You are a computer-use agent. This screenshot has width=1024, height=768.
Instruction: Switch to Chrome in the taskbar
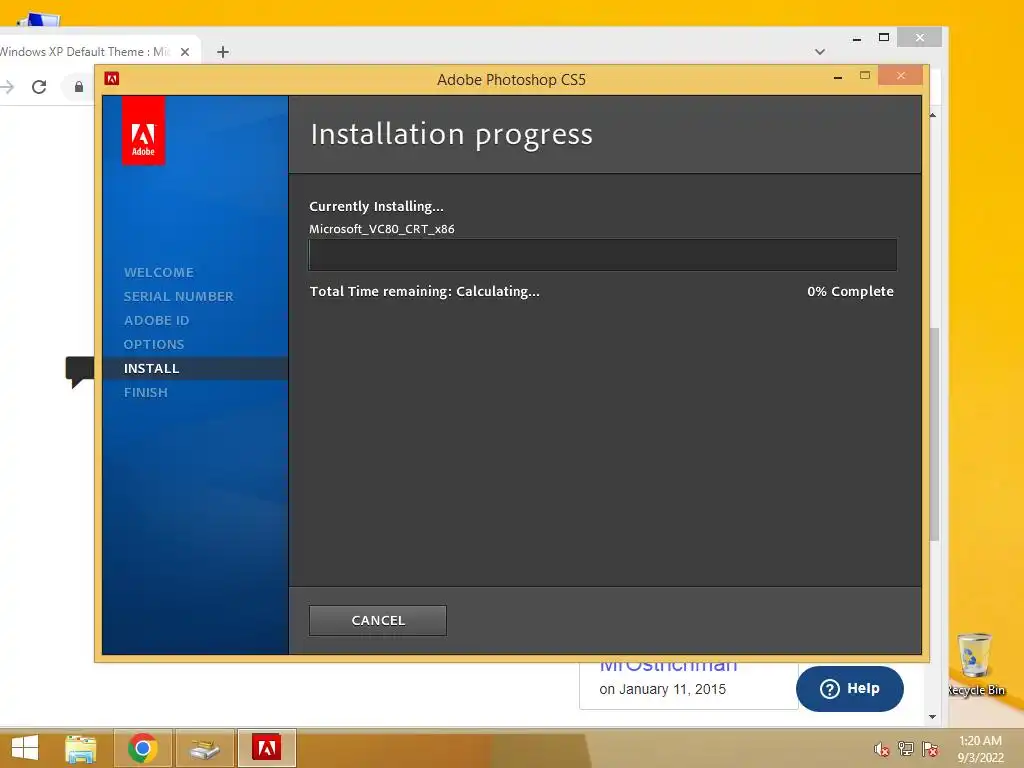pos(142,748)
